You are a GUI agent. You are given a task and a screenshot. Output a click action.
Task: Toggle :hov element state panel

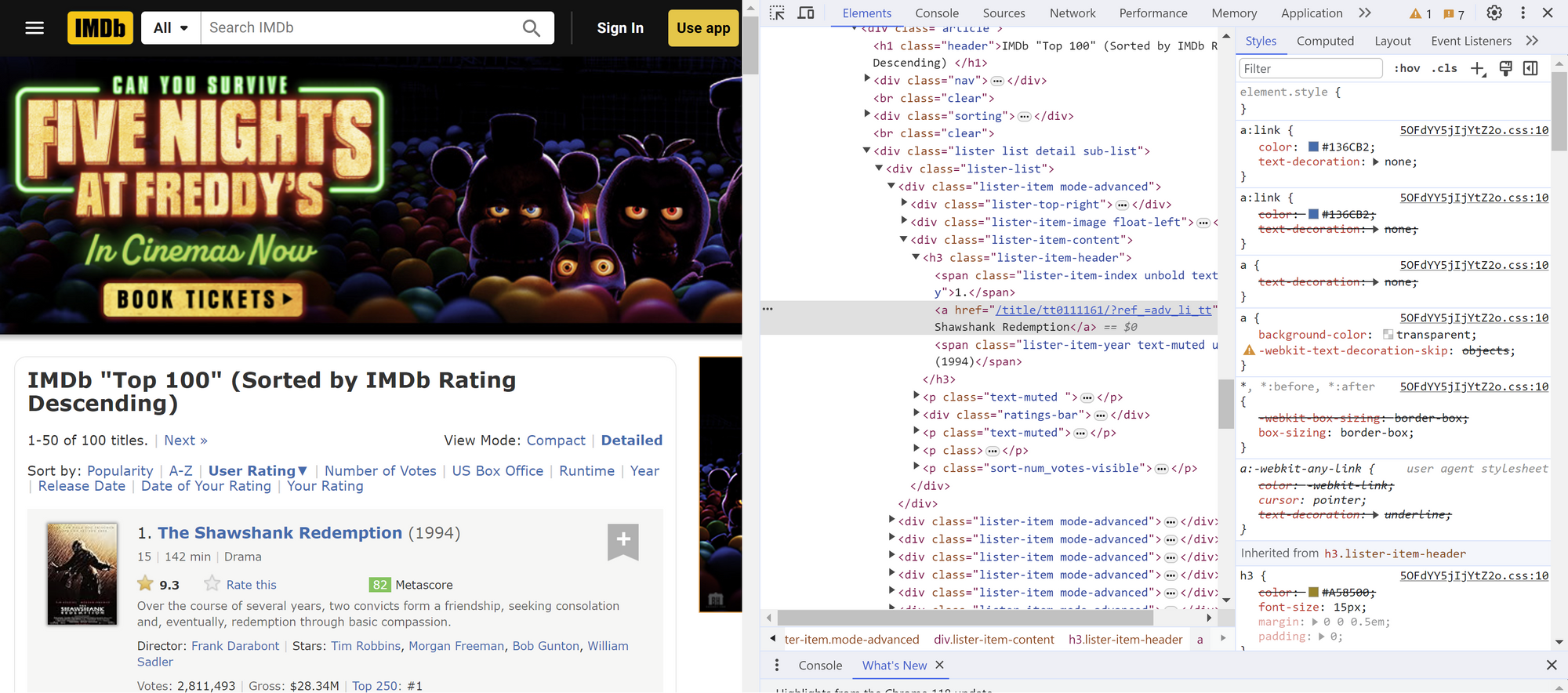point(1406,68)
